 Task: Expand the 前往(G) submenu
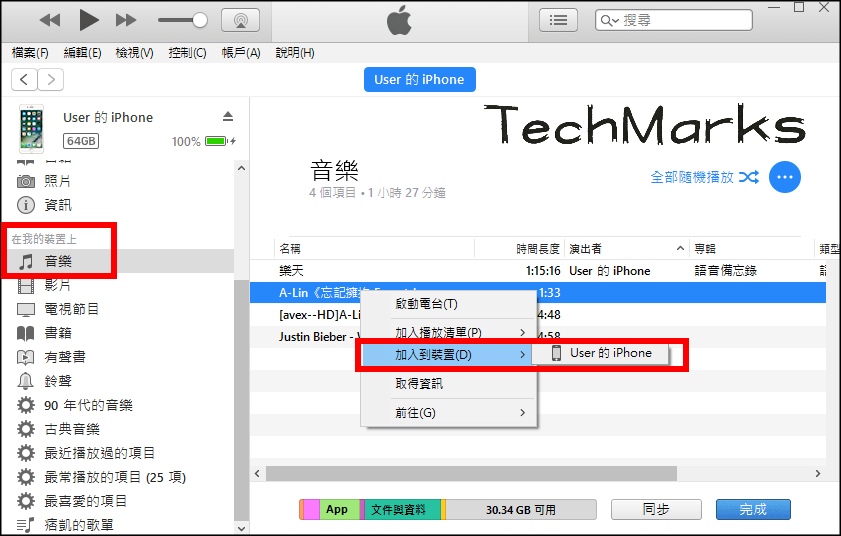click(449, 413)
